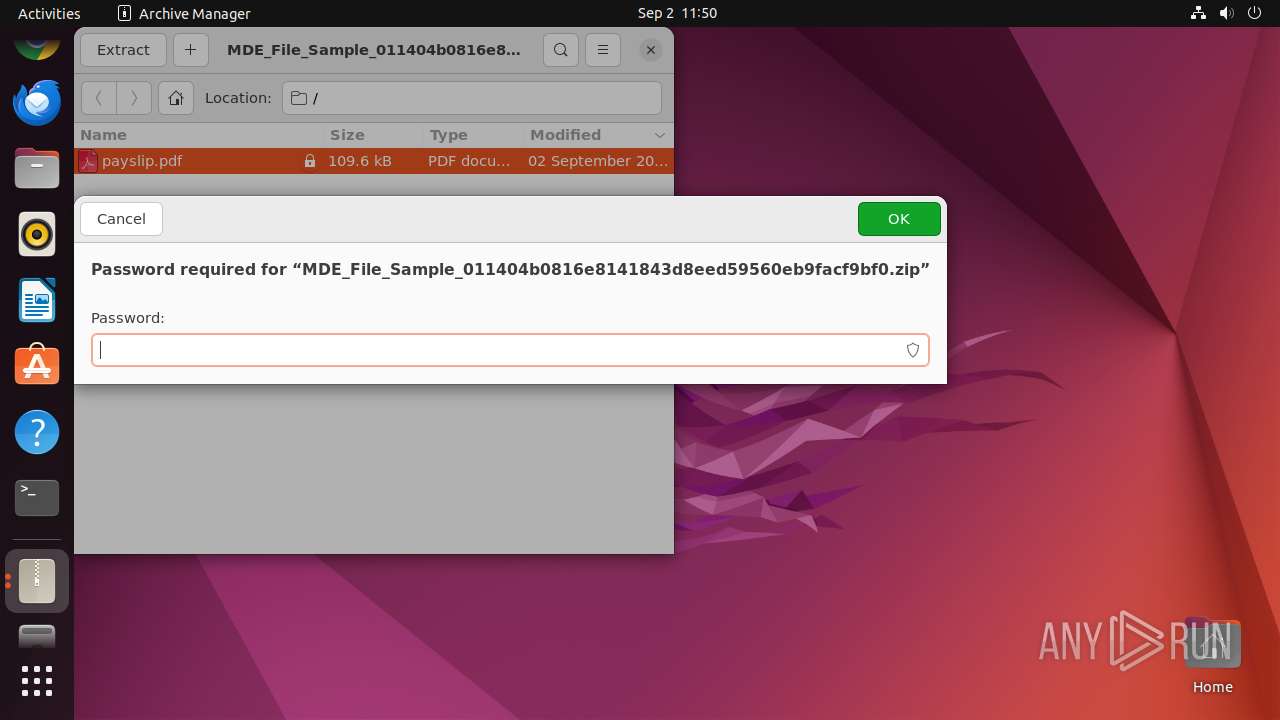Launch Terminal from the dock
The height and width of the screenshot is (720, 1280).
37,498
